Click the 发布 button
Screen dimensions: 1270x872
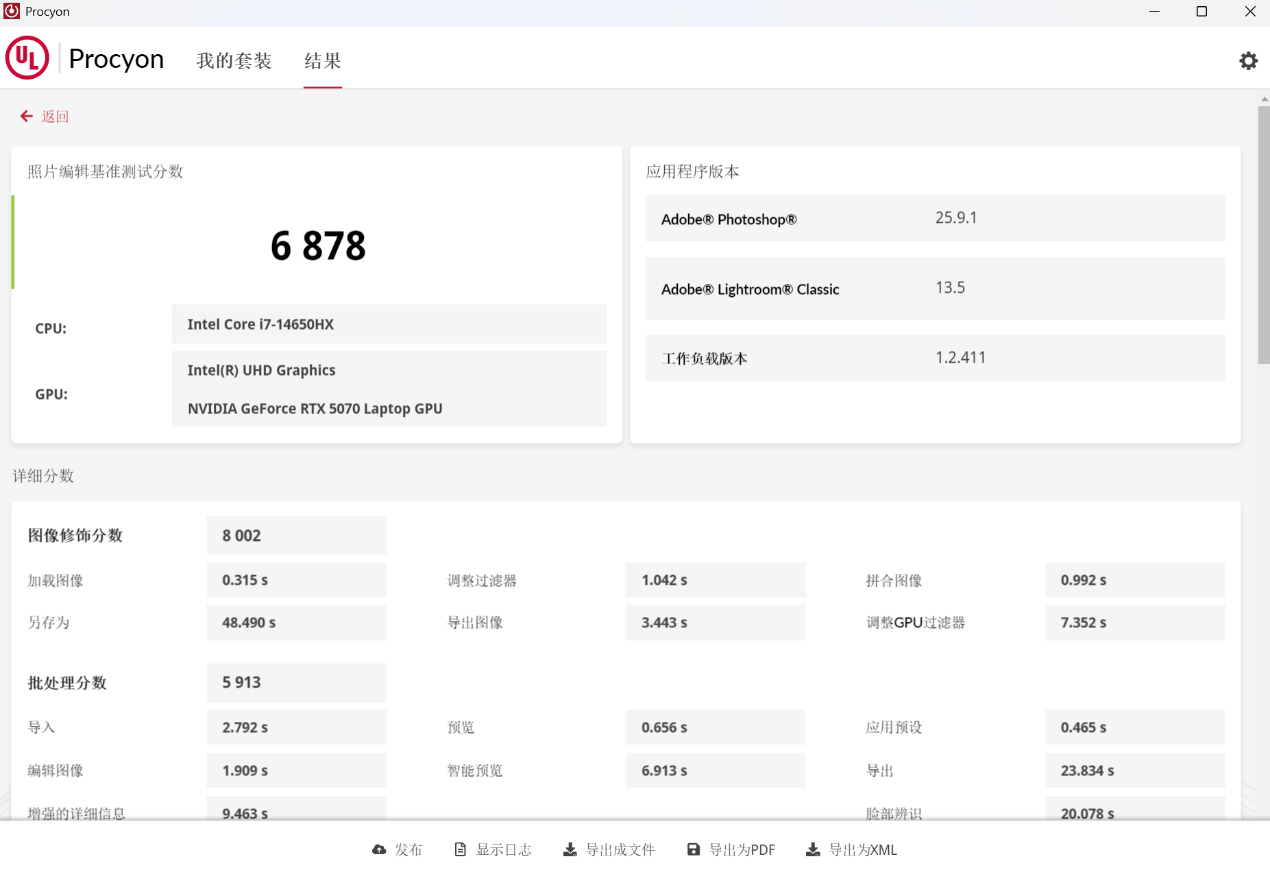tap(397, 850)
